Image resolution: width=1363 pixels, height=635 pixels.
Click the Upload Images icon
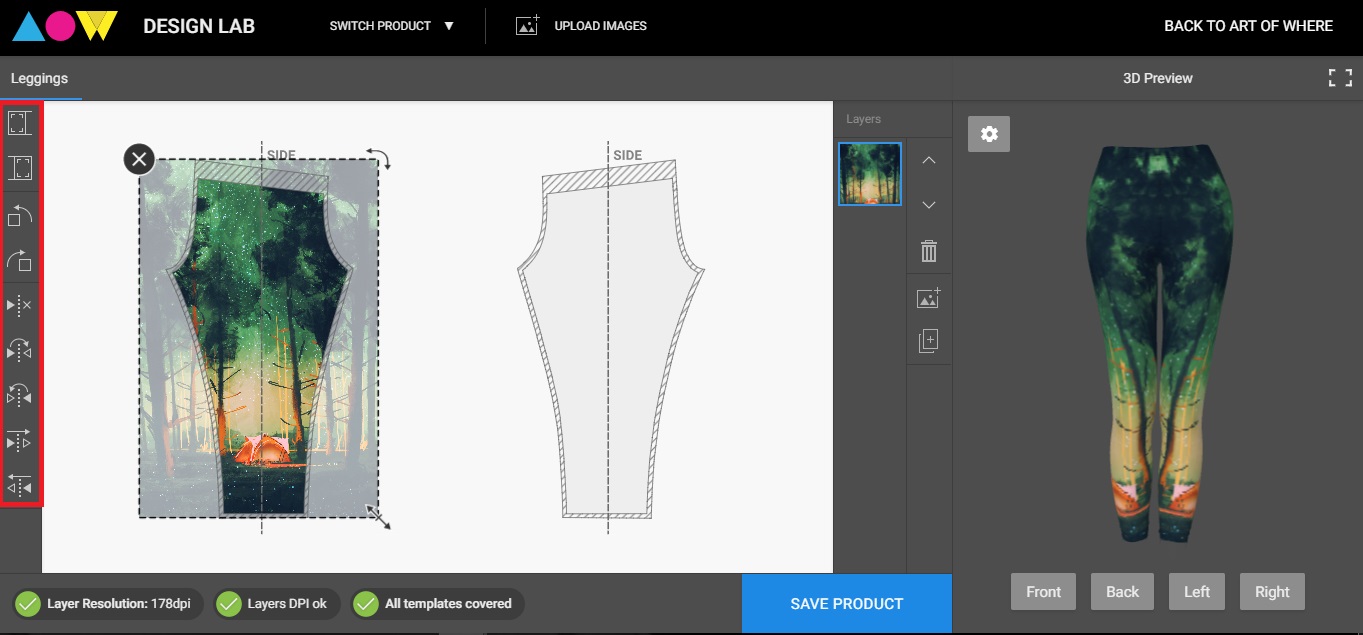[x=528, y=26]
